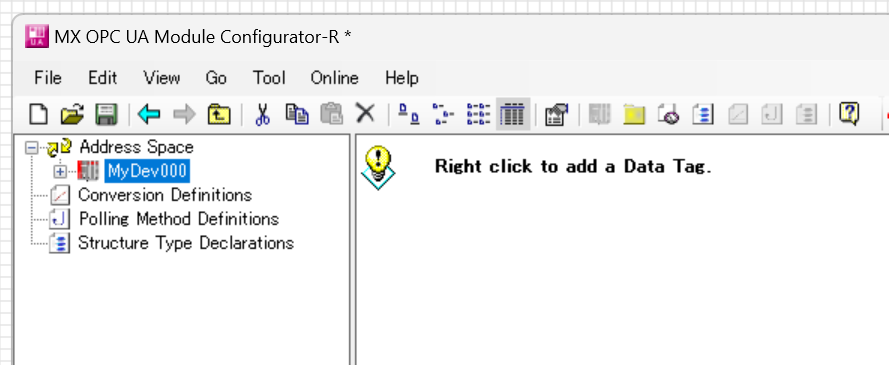Go back using the cyan left arrow
This screenshot has width=889, height=365.
(x=149, y=114)
